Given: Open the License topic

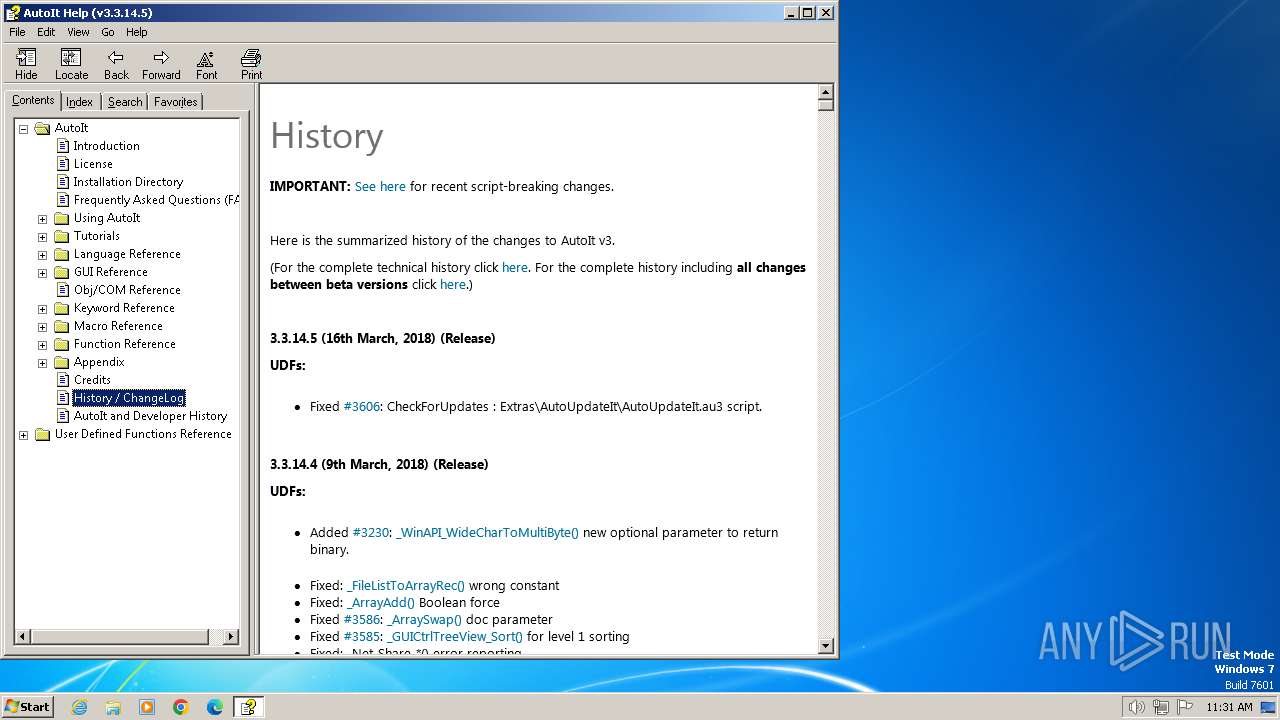Looking at the screenshot, I should (x=93, y=164).
